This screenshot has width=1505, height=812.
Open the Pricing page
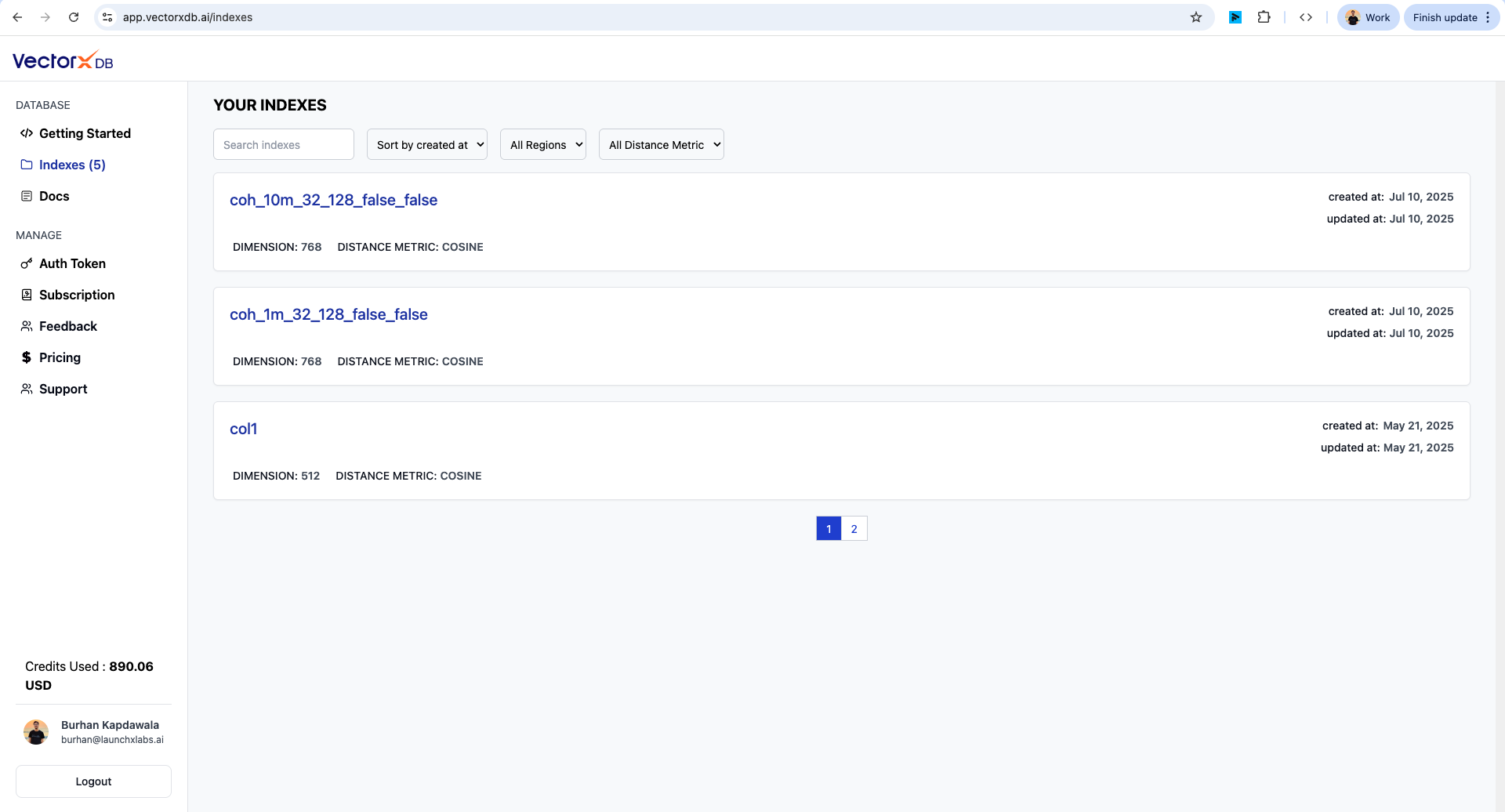[60, 357]
